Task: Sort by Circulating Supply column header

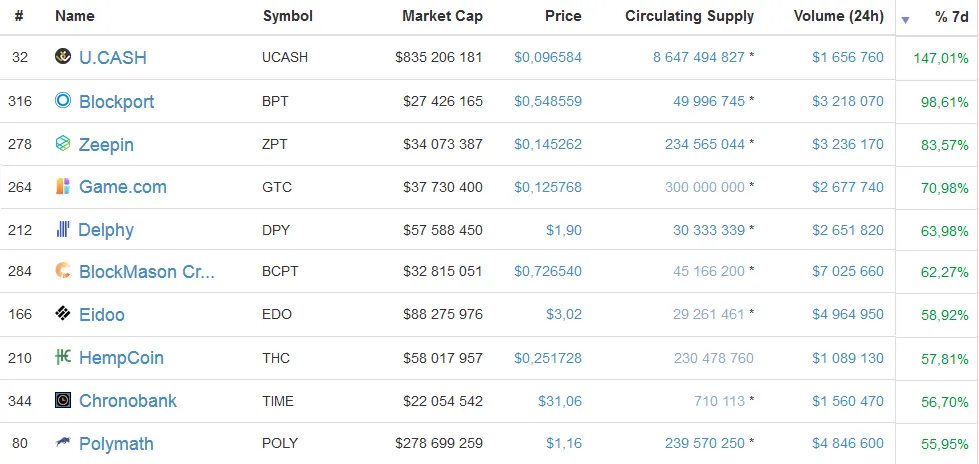Action: click(x=689, y=16)
